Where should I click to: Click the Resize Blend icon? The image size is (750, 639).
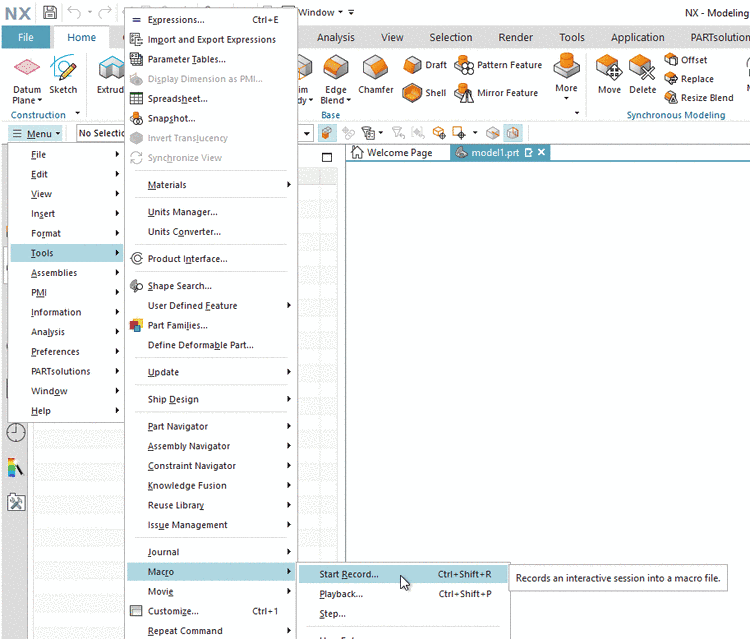[671, 98]
